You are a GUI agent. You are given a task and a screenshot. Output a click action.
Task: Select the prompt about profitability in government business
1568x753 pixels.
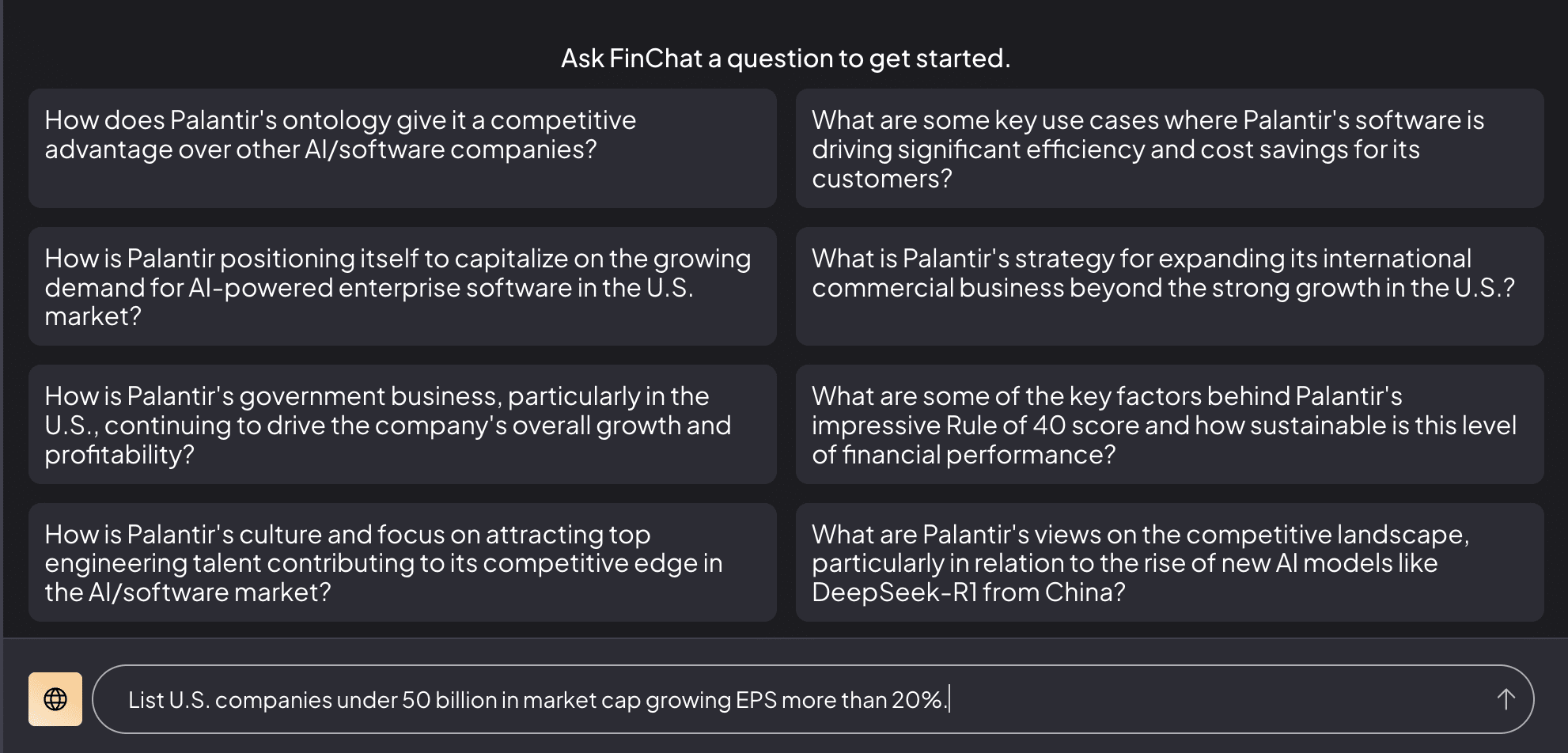pyautogui.click(x=402, y=425)
